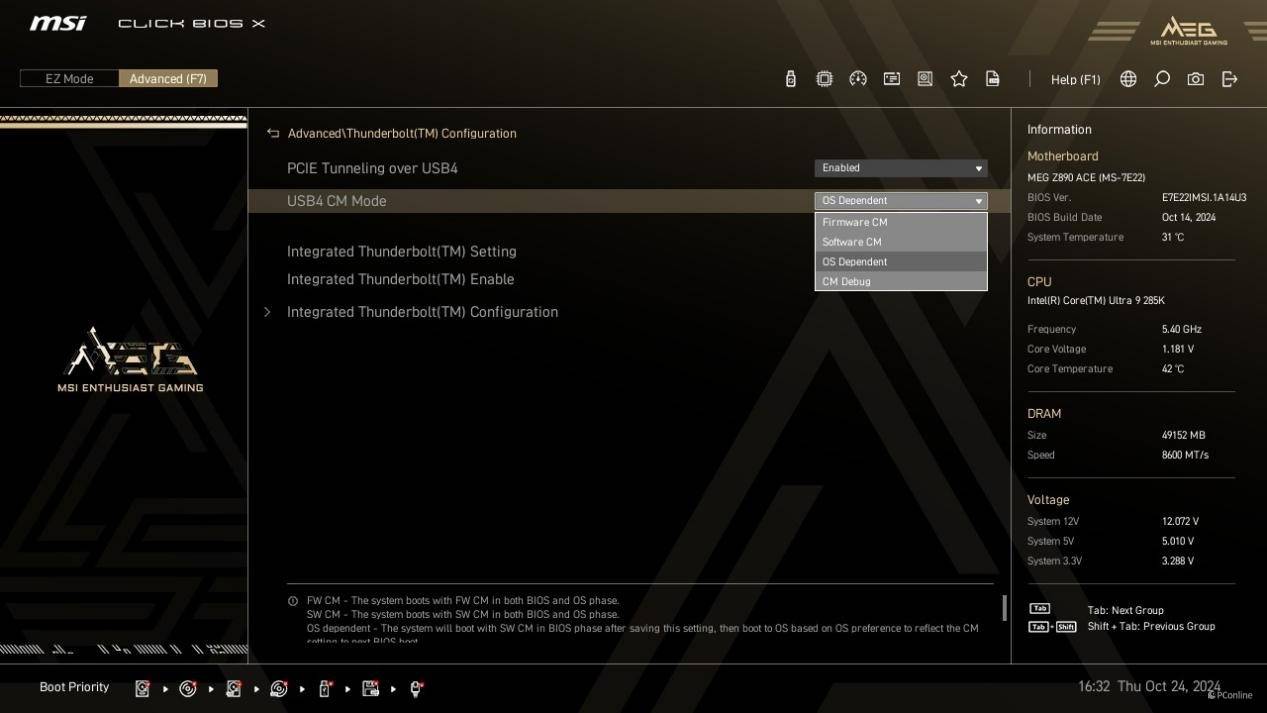This screenshot has width=1267, height=713.
Task: Click the Tab: Next Group hint
Action: pyautogui.click(x=1125, y=610)
